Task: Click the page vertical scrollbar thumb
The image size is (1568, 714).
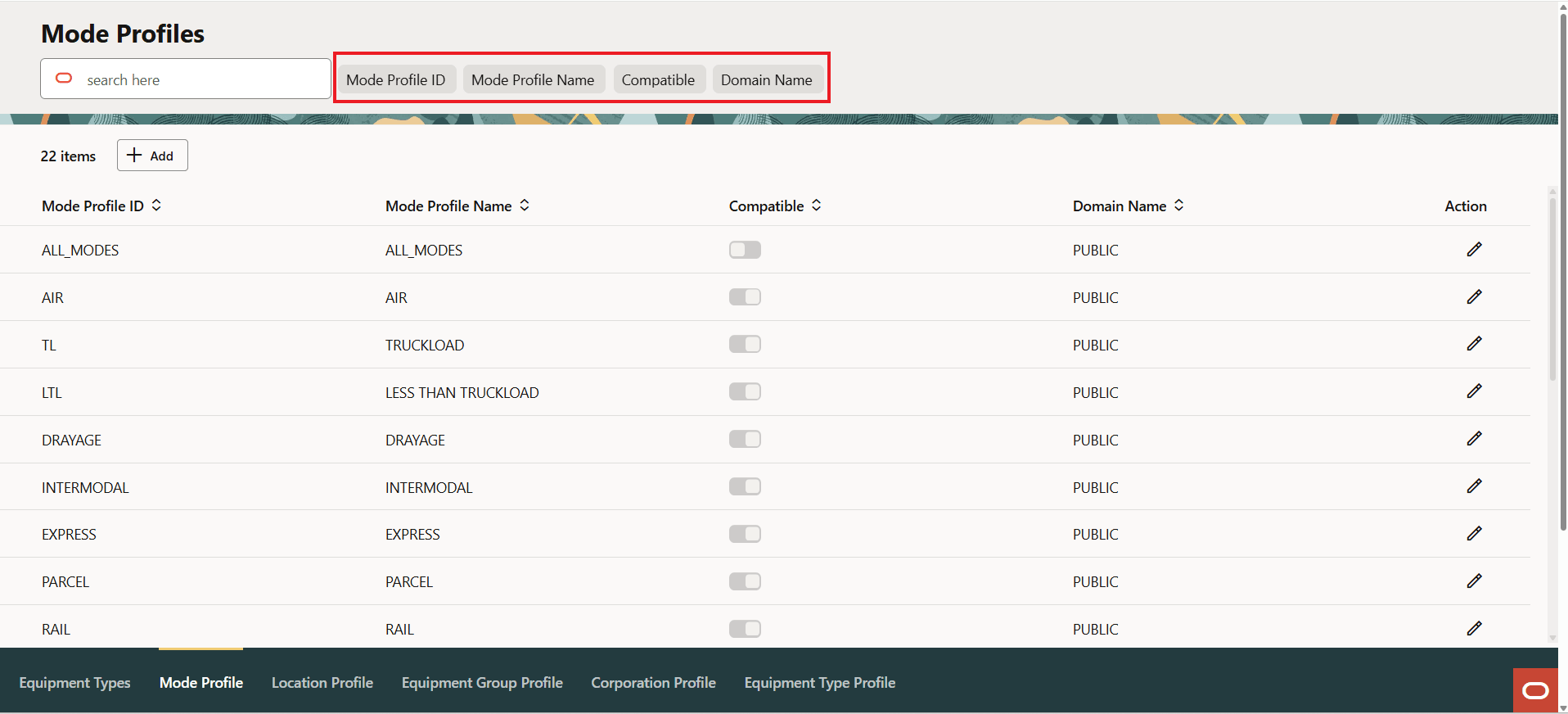Action: click(x=1563, y=270)
